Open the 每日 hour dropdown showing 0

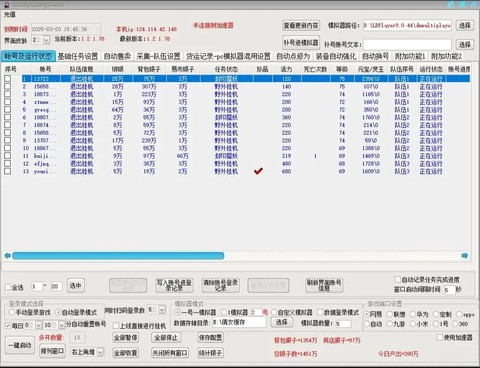point(38,325)
